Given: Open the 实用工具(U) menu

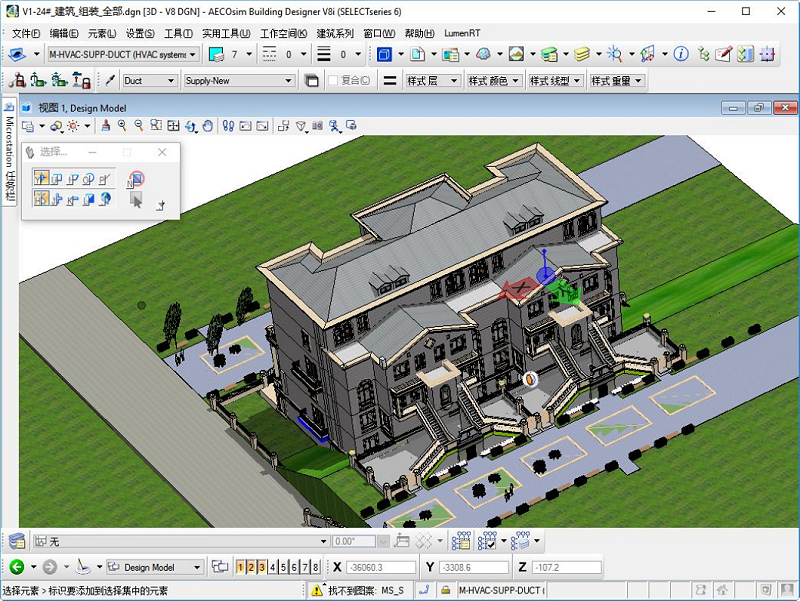Looking at the screenshot, I should [226, 33].
